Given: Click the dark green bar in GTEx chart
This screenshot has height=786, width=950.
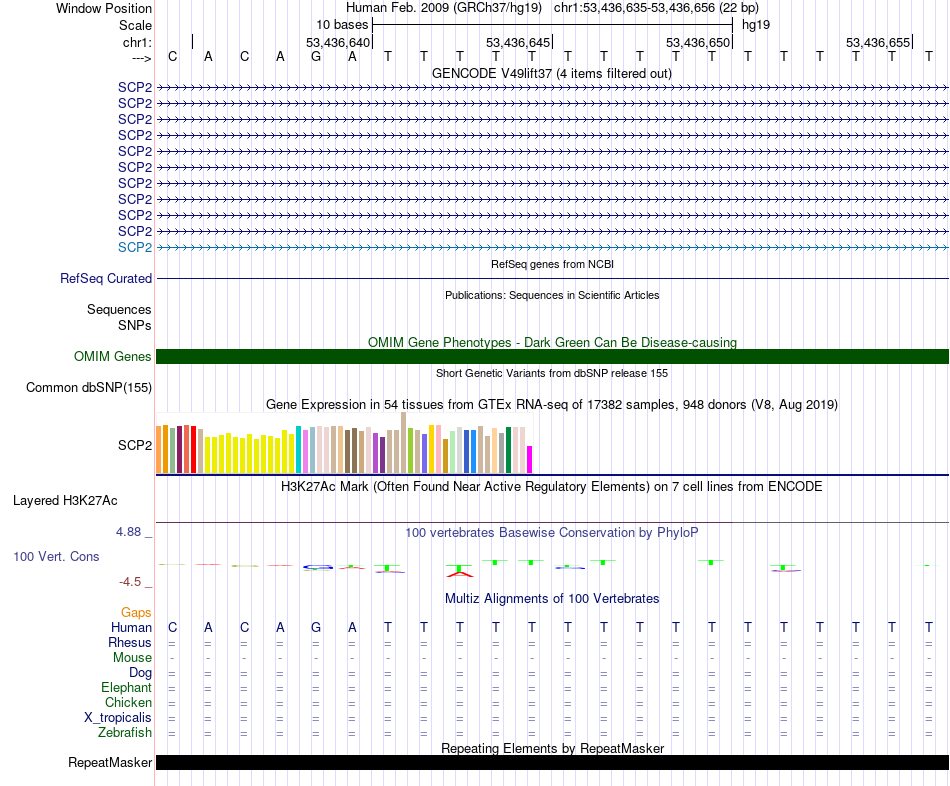Looking at the screenshot, I should pyautogui.click(x=508, y=450).
